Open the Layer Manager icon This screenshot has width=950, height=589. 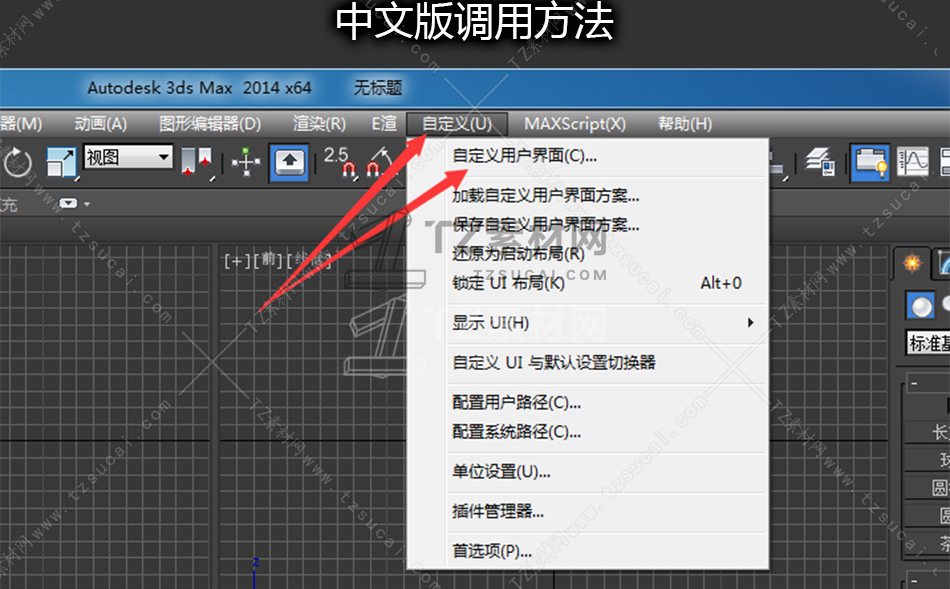[x=820, y=162]
